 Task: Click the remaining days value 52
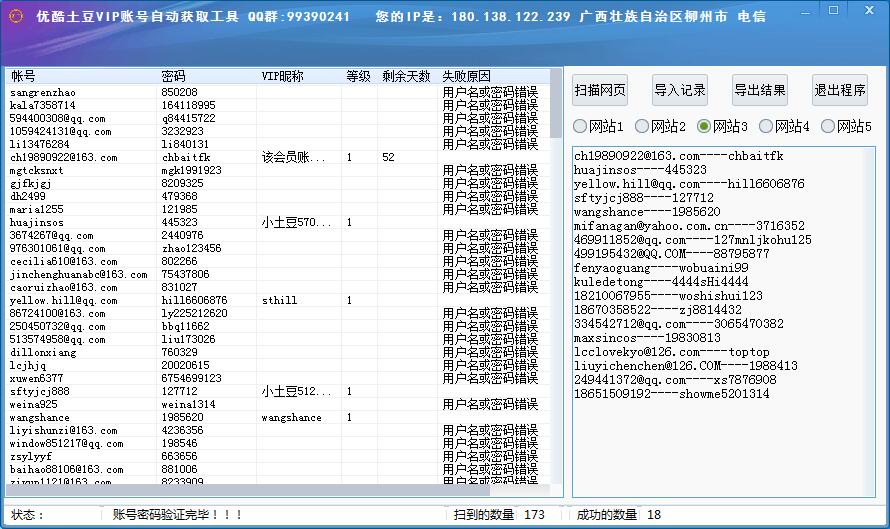point(388,157)
